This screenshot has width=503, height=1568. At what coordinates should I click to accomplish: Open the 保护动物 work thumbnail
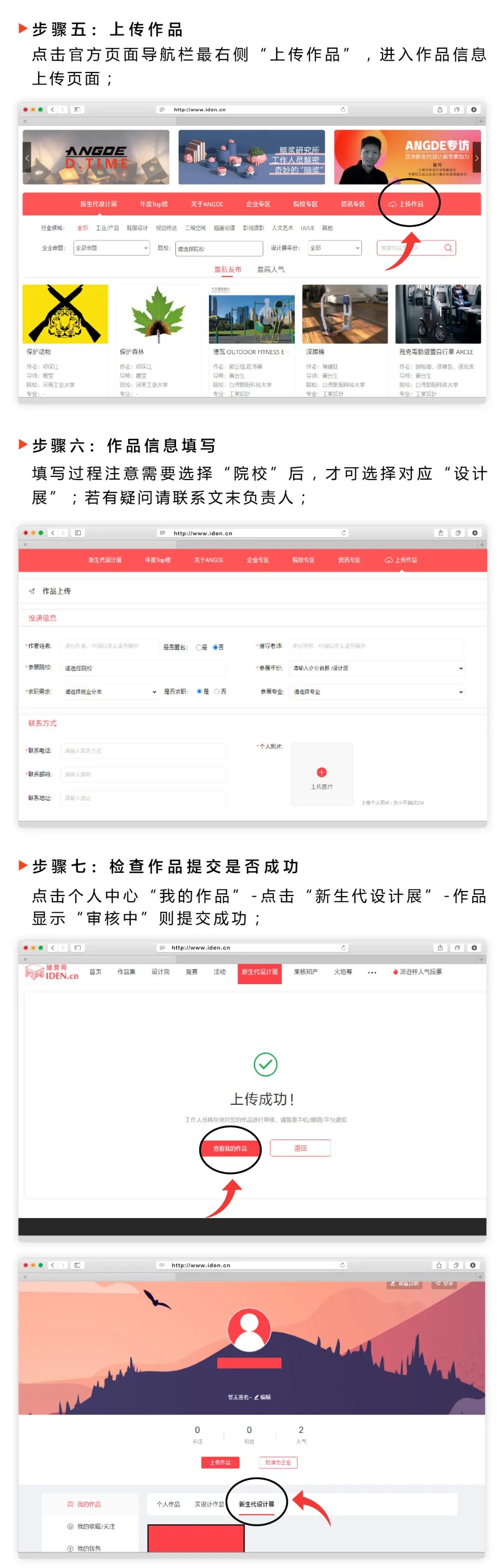65,314
